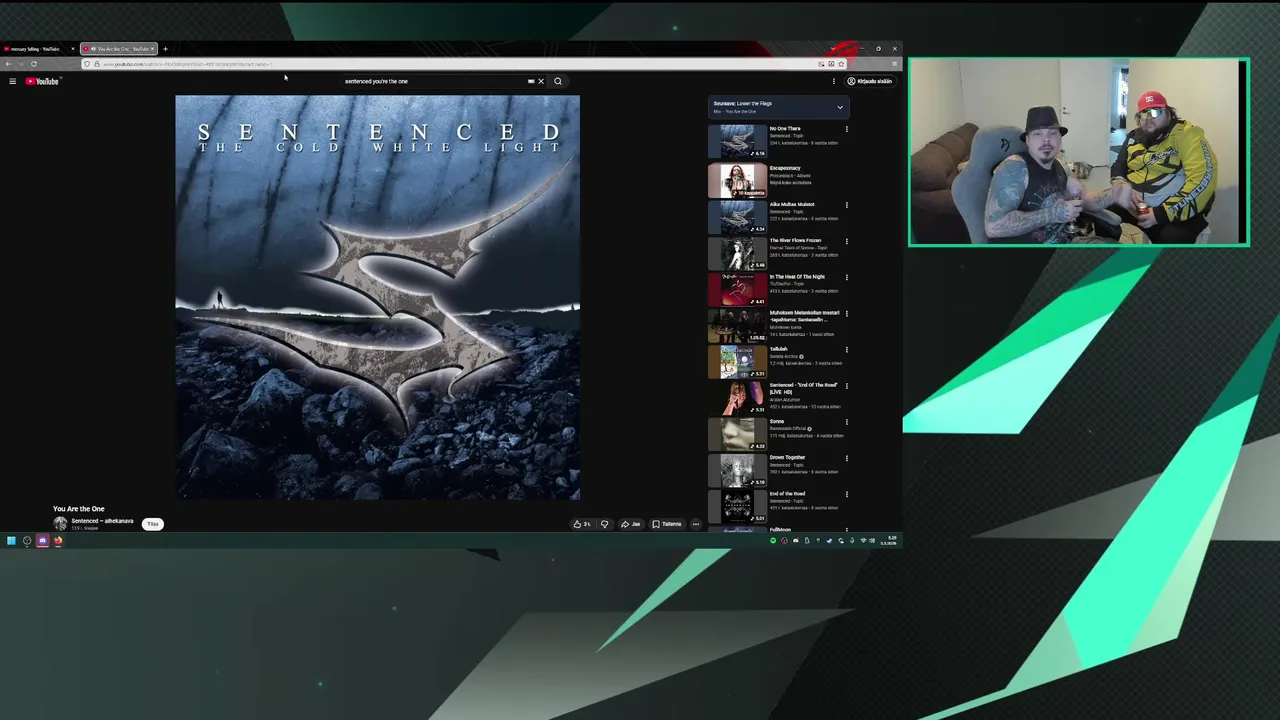Open 'Sentenced - "End Of The Road" [LIVE HD]' title
1280x720 pixels.
(804, 388)
